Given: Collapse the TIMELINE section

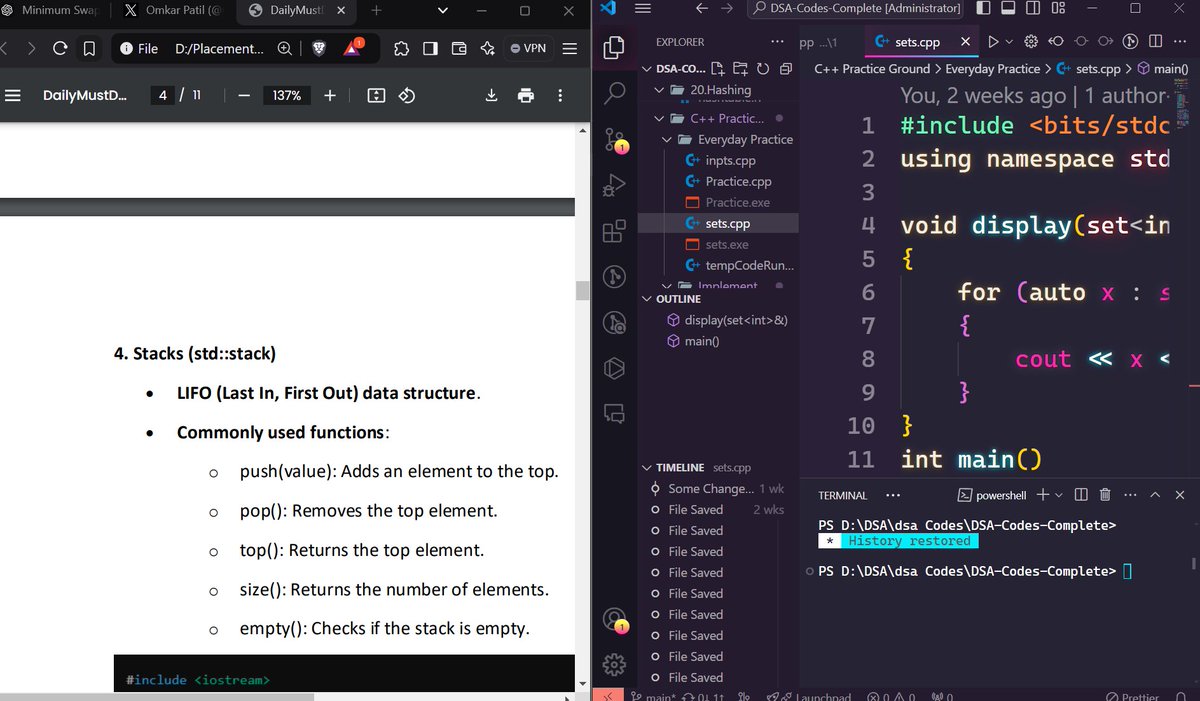Looking at the screenshot, I should [x=647, y=467].
